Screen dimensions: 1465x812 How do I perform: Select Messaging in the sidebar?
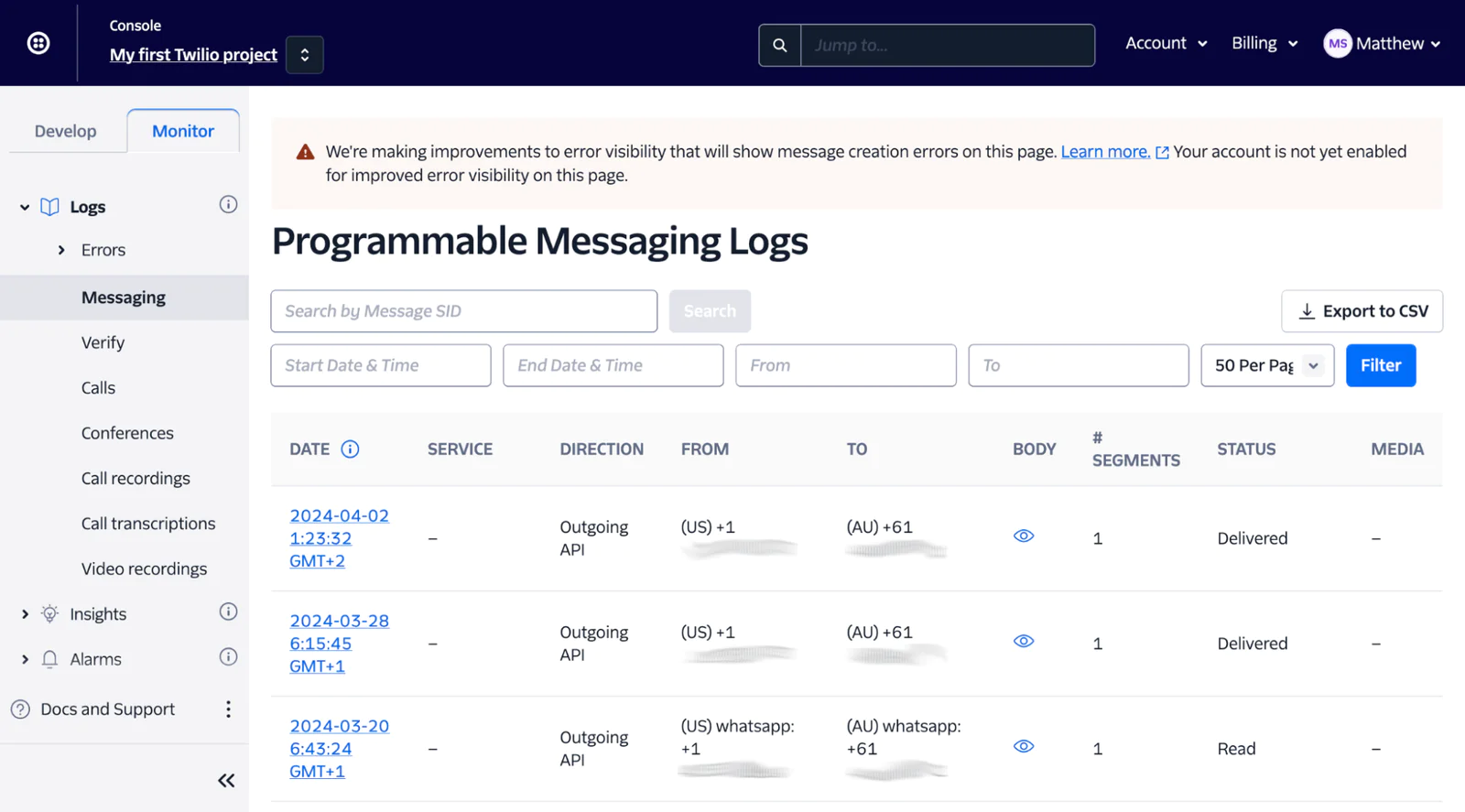pyautogui.click(x=124, y=298)
